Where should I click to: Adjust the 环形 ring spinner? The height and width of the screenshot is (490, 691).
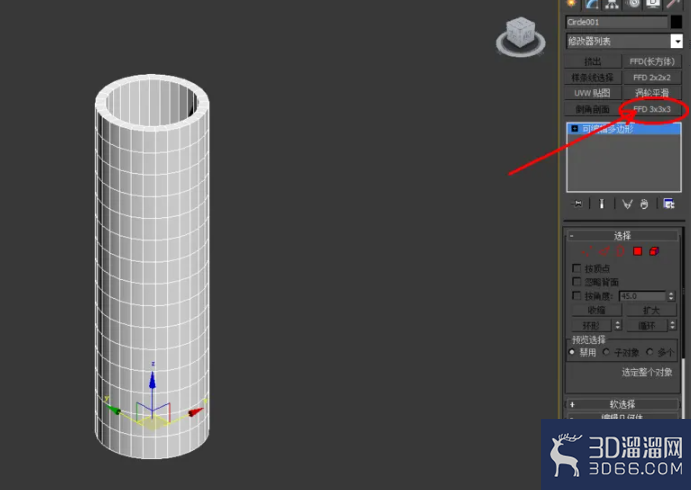pyautogui.click(x=617, y=325)
